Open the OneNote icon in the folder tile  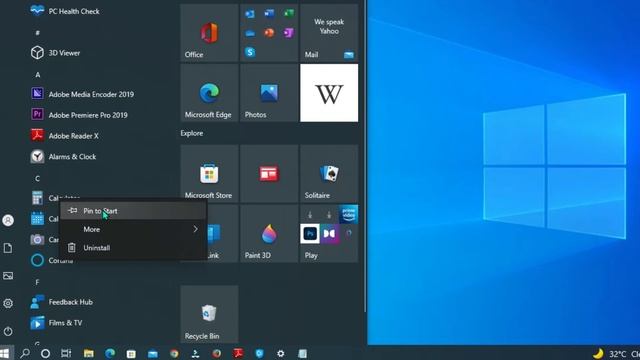(x=289, y=33)
